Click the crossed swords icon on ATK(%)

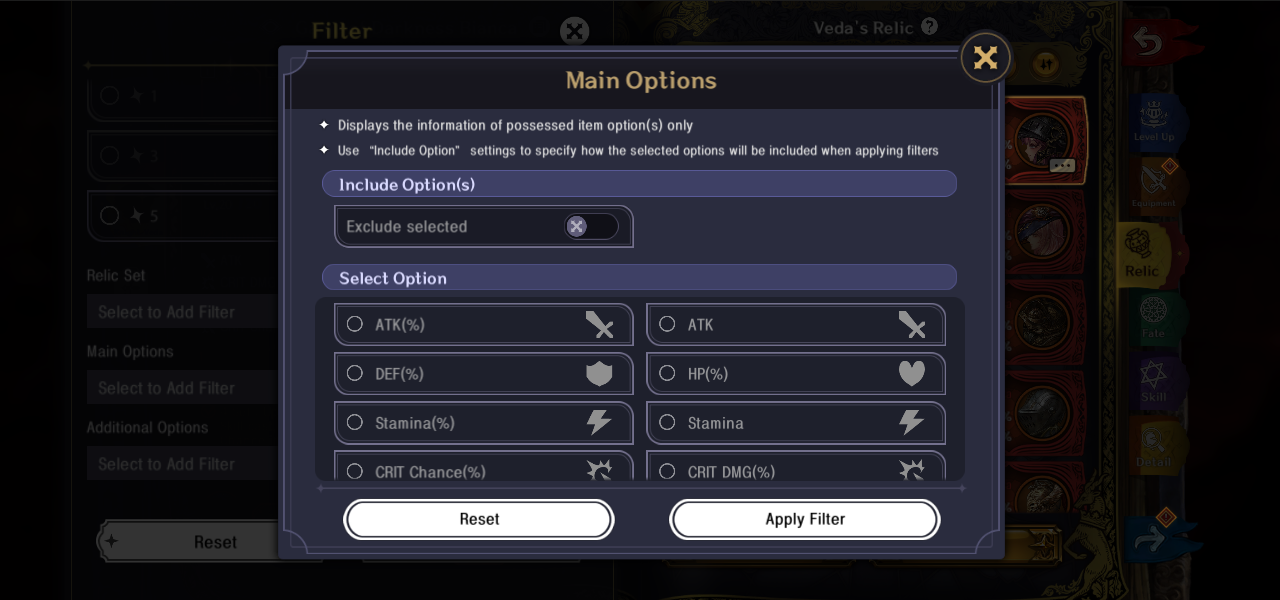(599, 325)
